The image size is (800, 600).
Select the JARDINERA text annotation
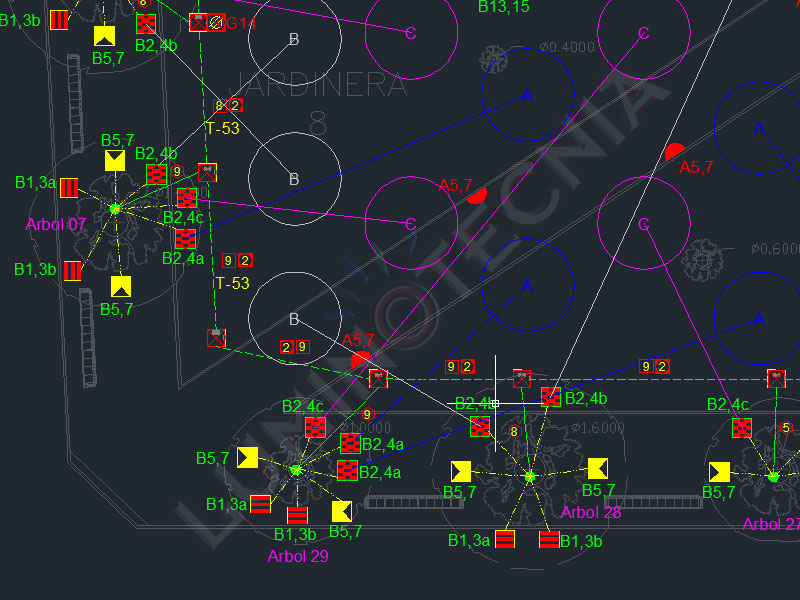[319, 85]
